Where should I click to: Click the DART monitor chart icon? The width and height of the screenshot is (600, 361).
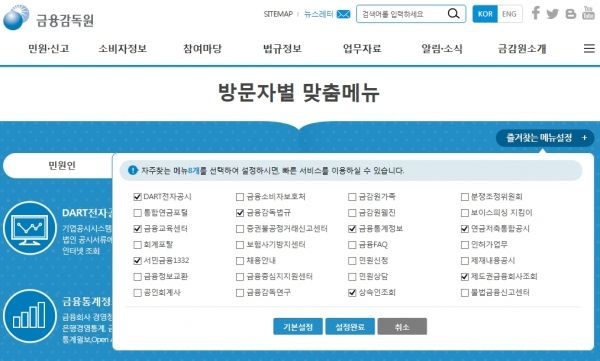[30, 228]
